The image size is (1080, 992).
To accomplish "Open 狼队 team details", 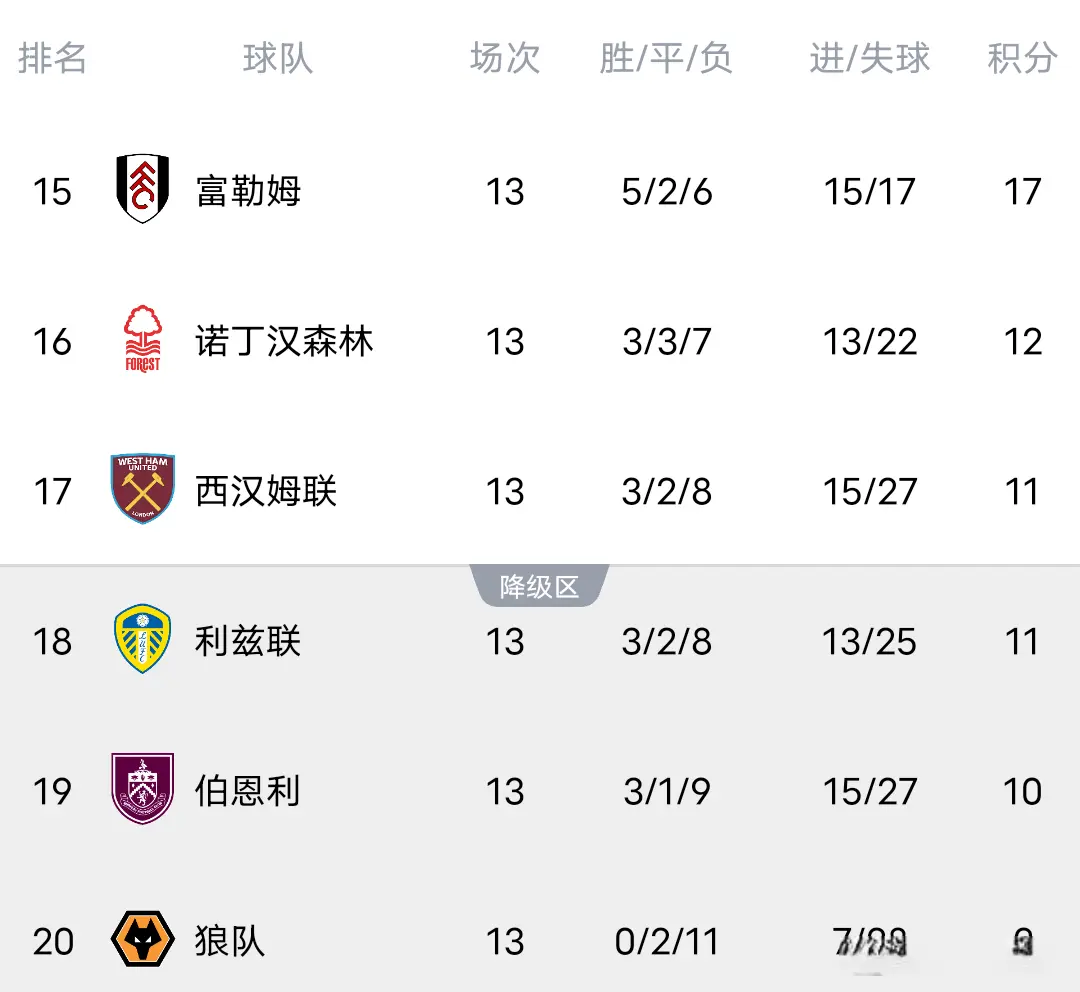I will click(x=230, y=941).
